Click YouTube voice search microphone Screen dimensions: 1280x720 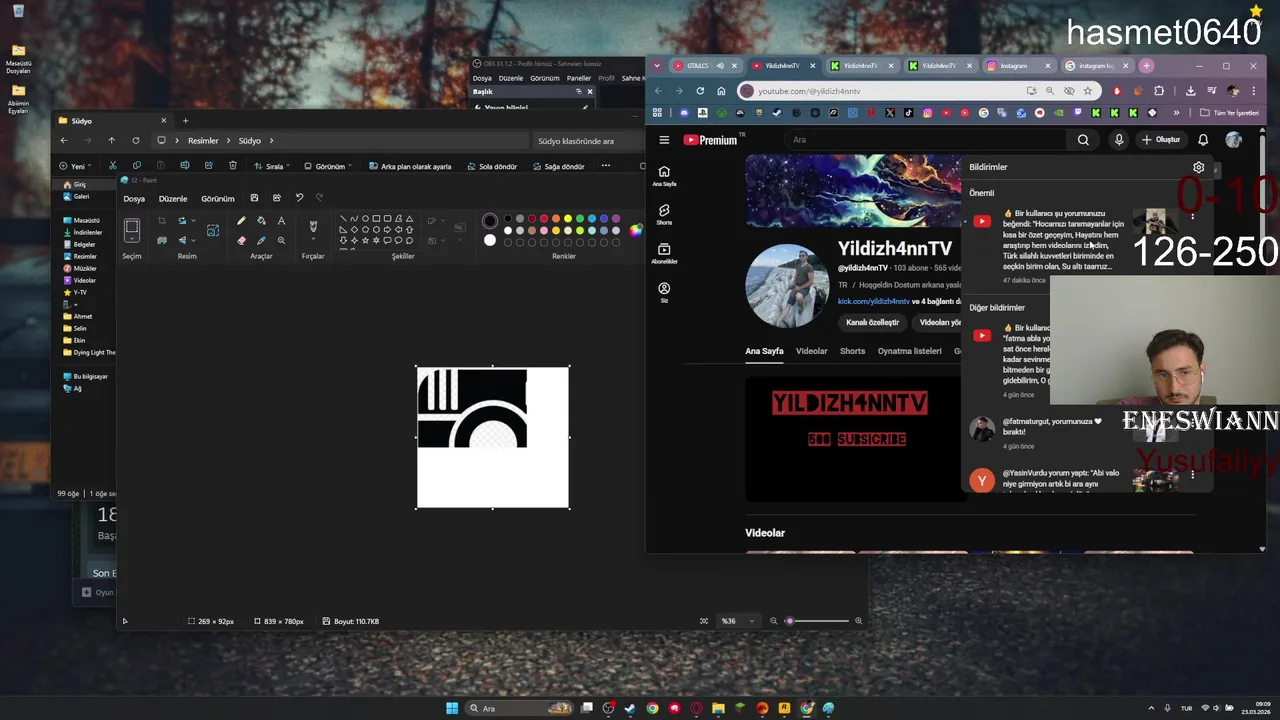point(1119,140)
